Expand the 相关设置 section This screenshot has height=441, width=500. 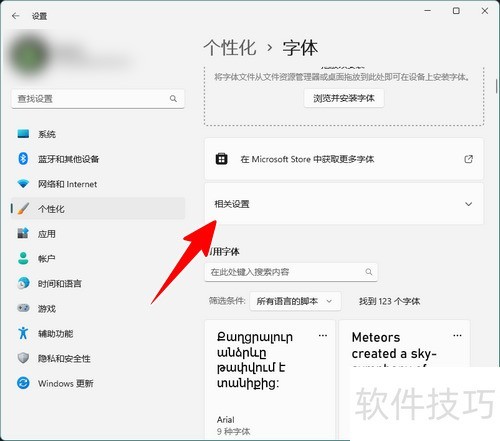pyautogui.click(x=344, y=204)
